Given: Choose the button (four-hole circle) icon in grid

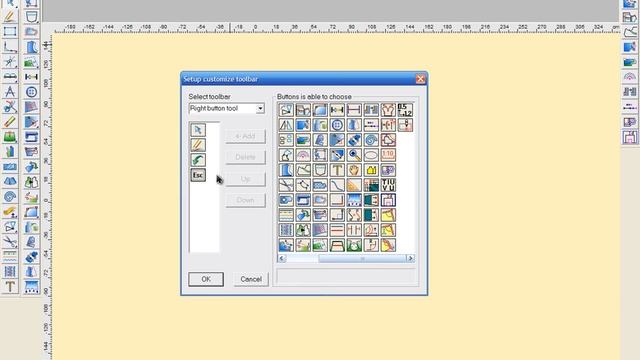Looking at the screenshot, I should (337, 125).
